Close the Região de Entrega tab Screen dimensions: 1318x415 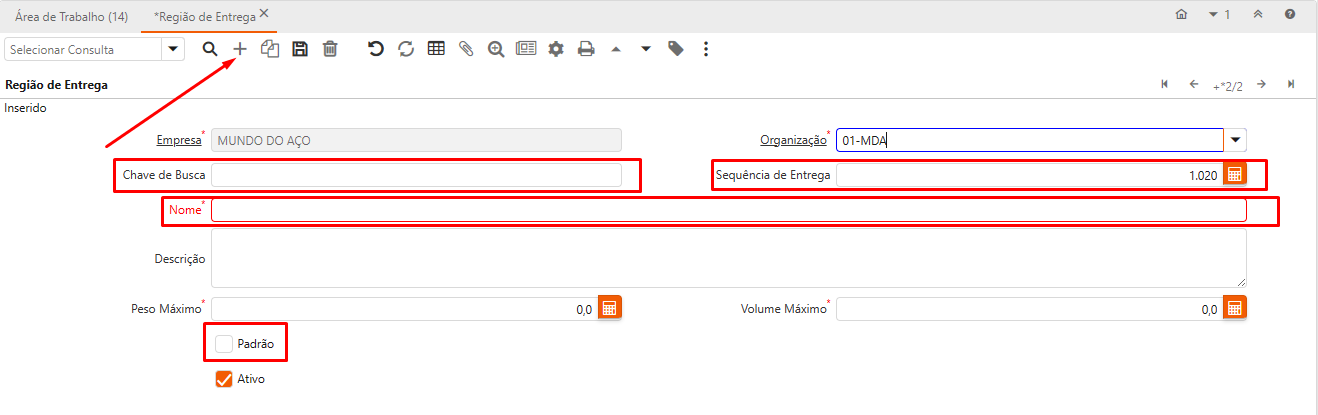(x=264, y=13)
